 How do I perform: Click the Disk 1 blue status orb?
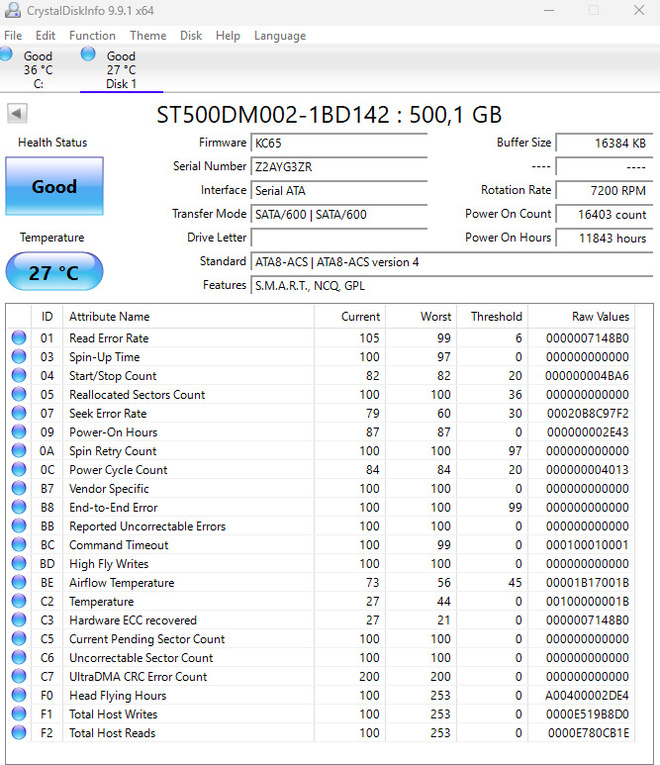(x=88, y=53)
